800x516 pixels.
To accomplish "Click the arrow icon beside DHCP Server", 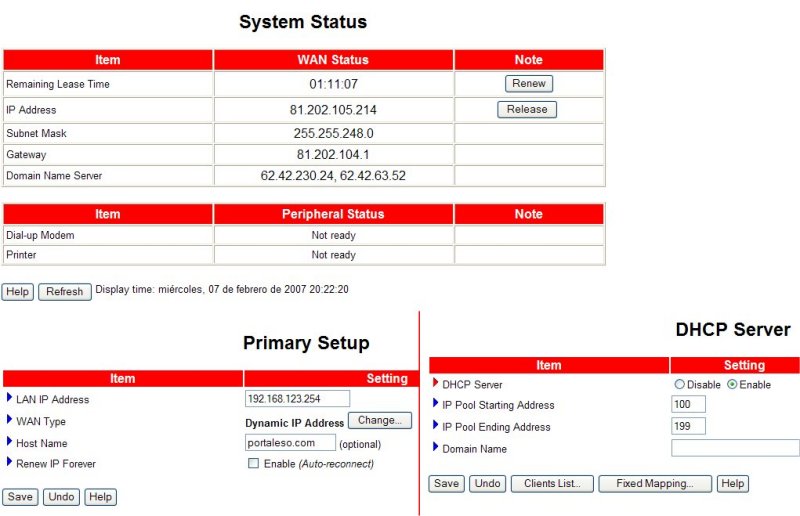I will pyautogui.click(x=435, y=383).
